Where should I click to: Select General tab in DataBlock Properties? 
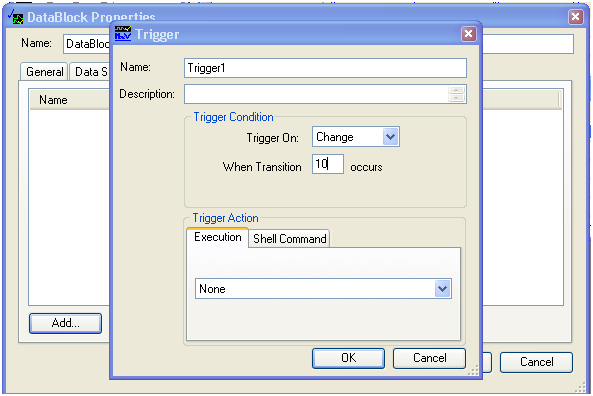(44, 71)
